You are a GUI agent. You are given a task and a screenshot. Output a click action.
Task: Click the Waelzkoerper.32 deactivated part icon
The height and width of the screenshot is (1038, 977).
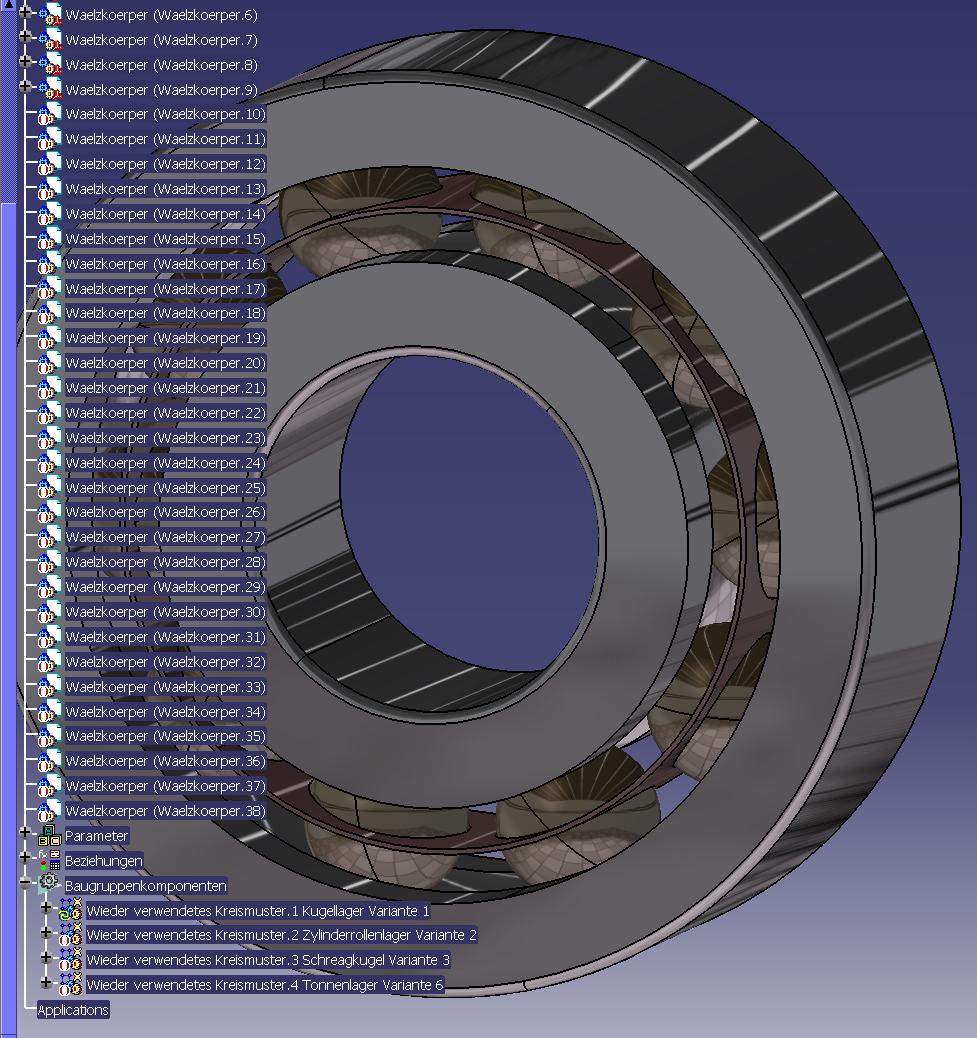(50, 662)
